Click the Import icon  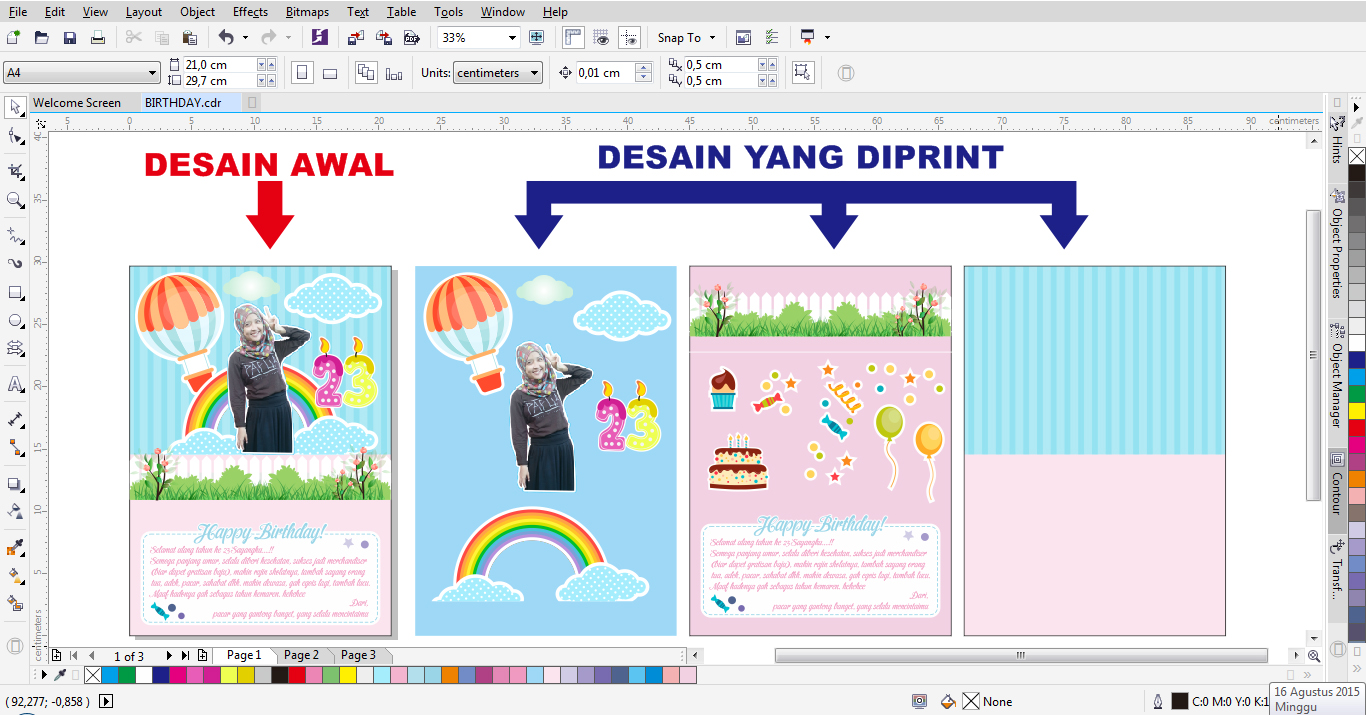pyautogui.click(x=355, y=38)
